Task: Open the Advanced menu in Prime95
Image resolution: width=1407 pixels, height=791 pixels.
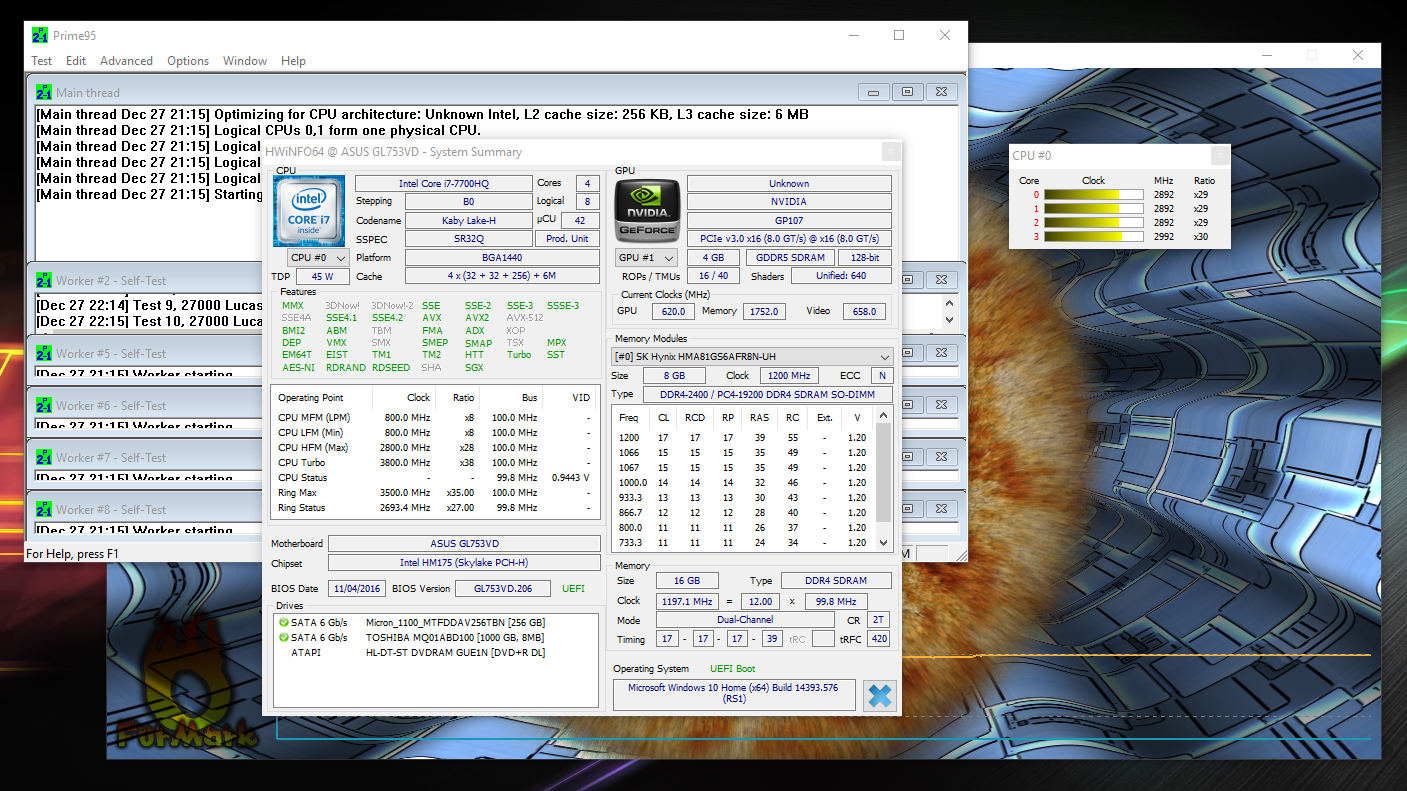Action: 126,61
